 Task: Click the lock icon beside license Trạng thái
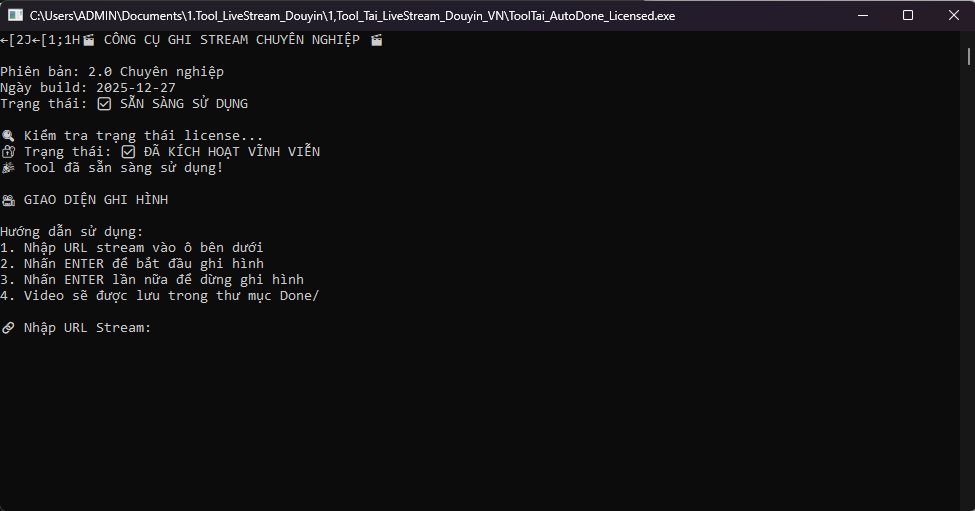(x=8, y=152)
